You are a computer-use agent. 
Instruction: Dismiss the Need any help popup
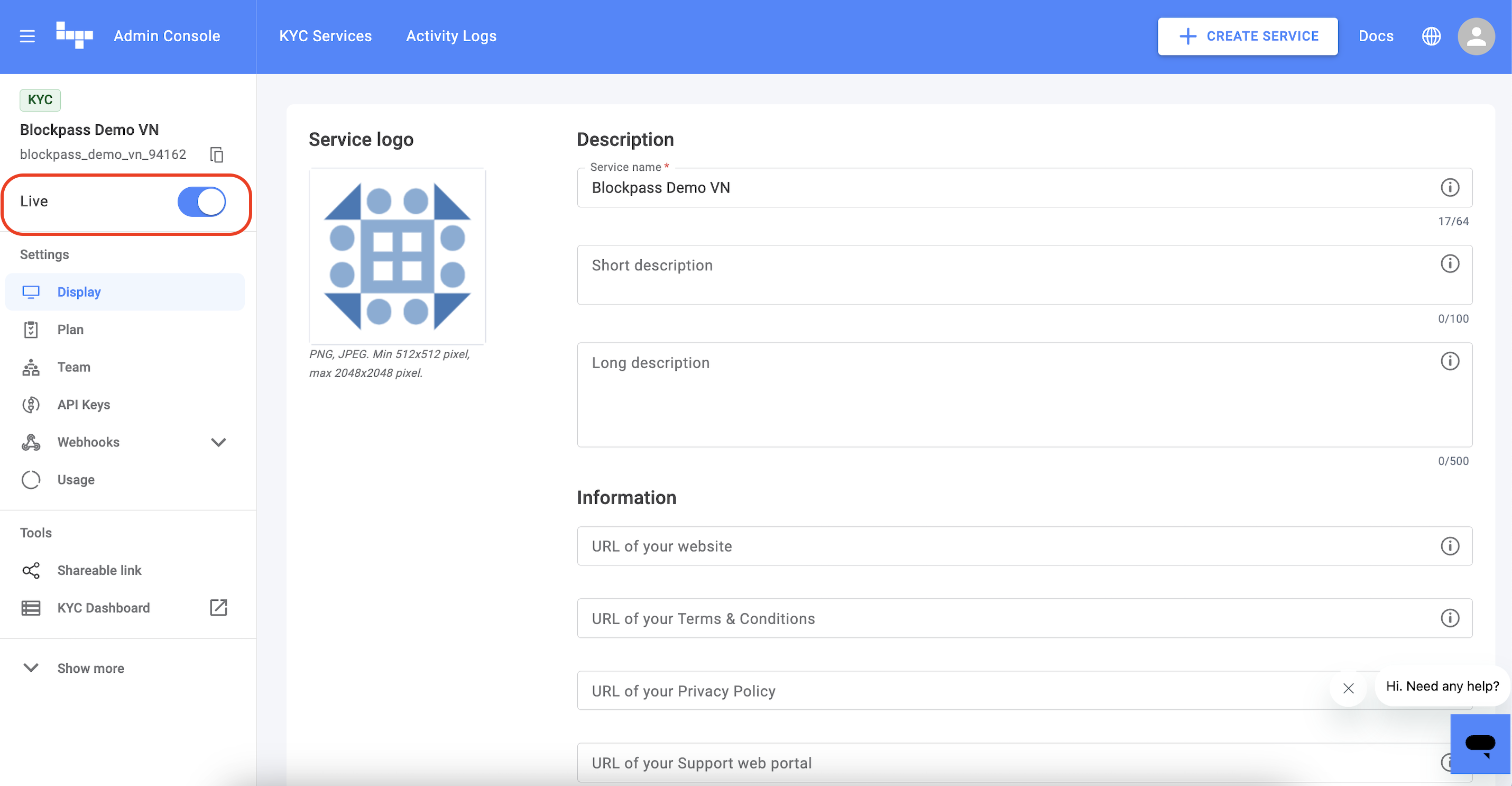click(1348, 689)
